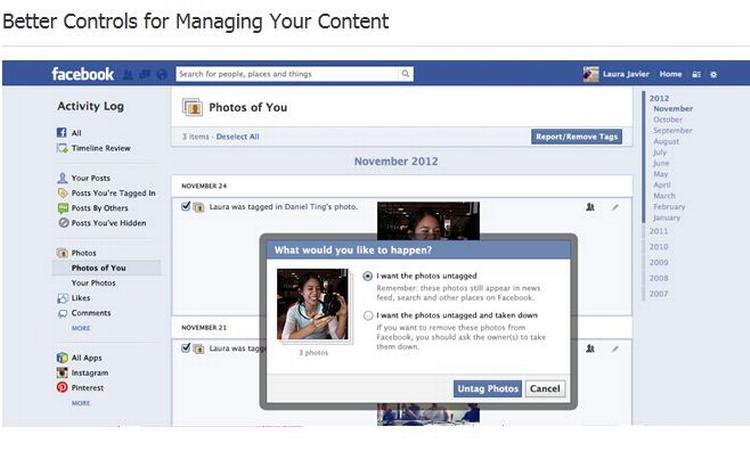This screenshot has height=467, width=750.
Task: Expand the 2011 year in timeline
Action: 658,231
